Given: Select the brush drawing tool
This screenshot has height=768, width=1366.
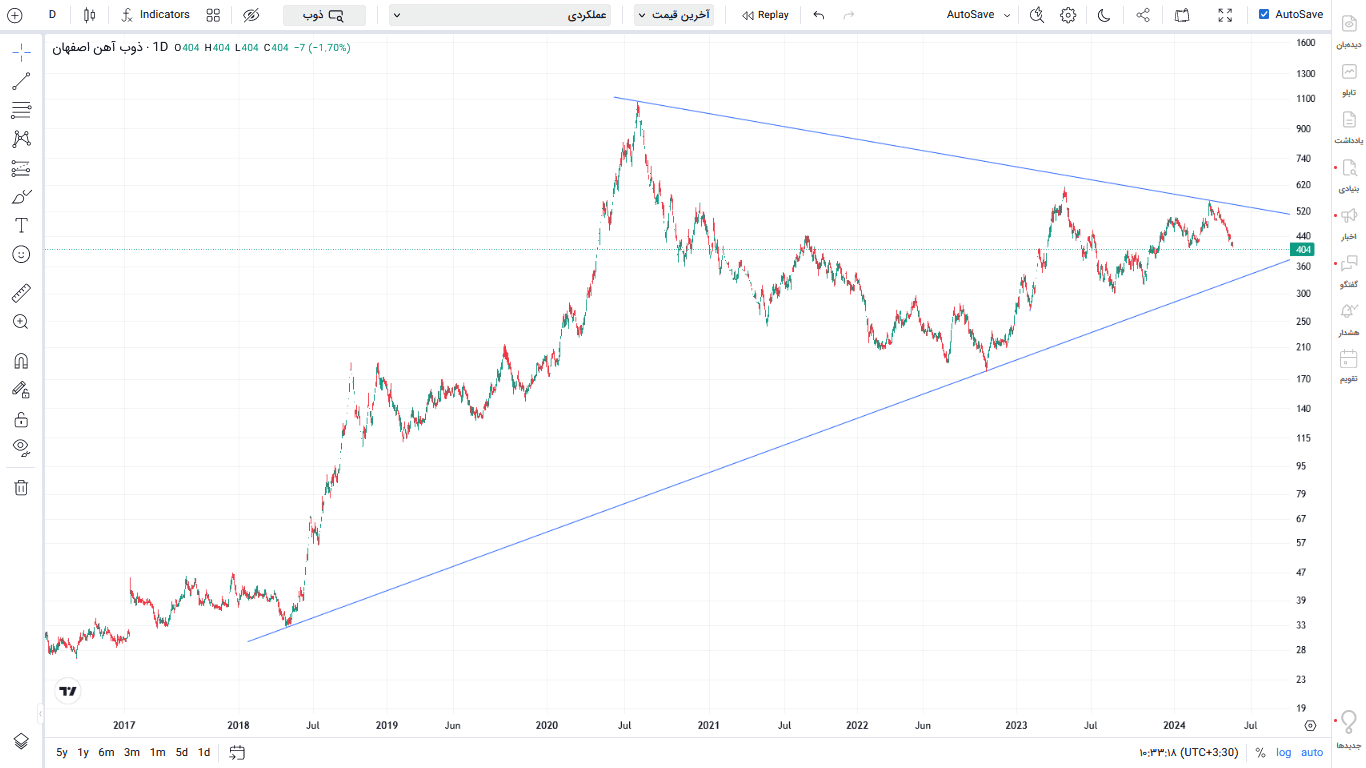Looking at the screenshot, I should click(x=21, y=197).
